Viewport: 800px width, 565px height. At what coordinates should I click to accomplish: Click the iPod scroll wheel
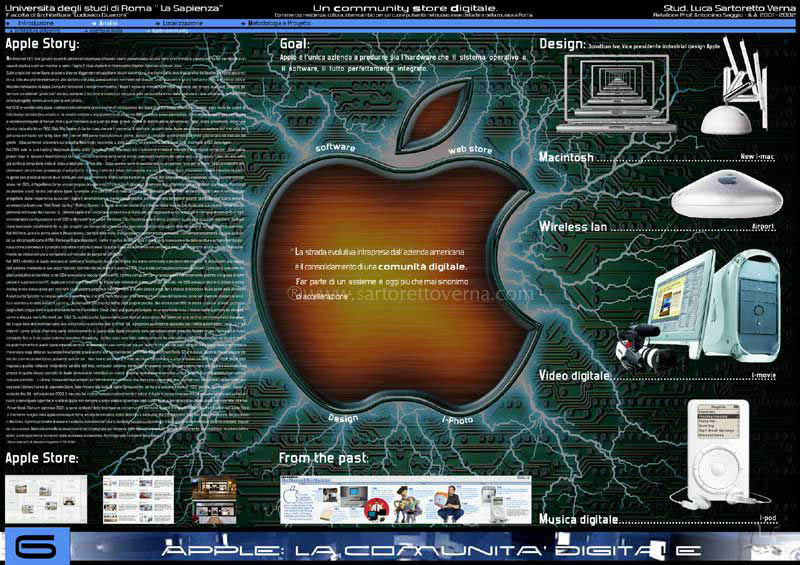717,467
